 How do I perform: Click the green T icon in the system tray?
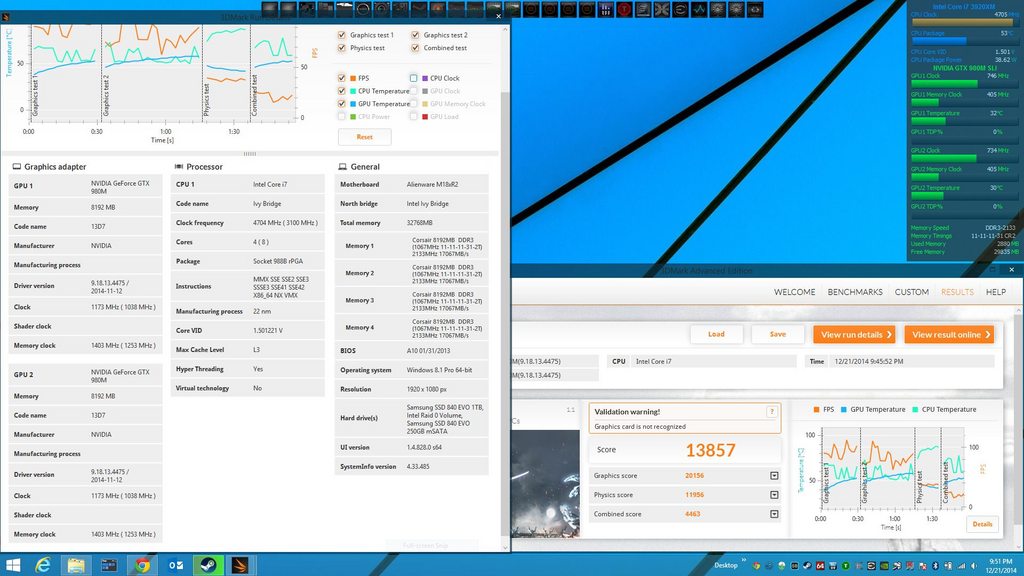pos(846,566)
